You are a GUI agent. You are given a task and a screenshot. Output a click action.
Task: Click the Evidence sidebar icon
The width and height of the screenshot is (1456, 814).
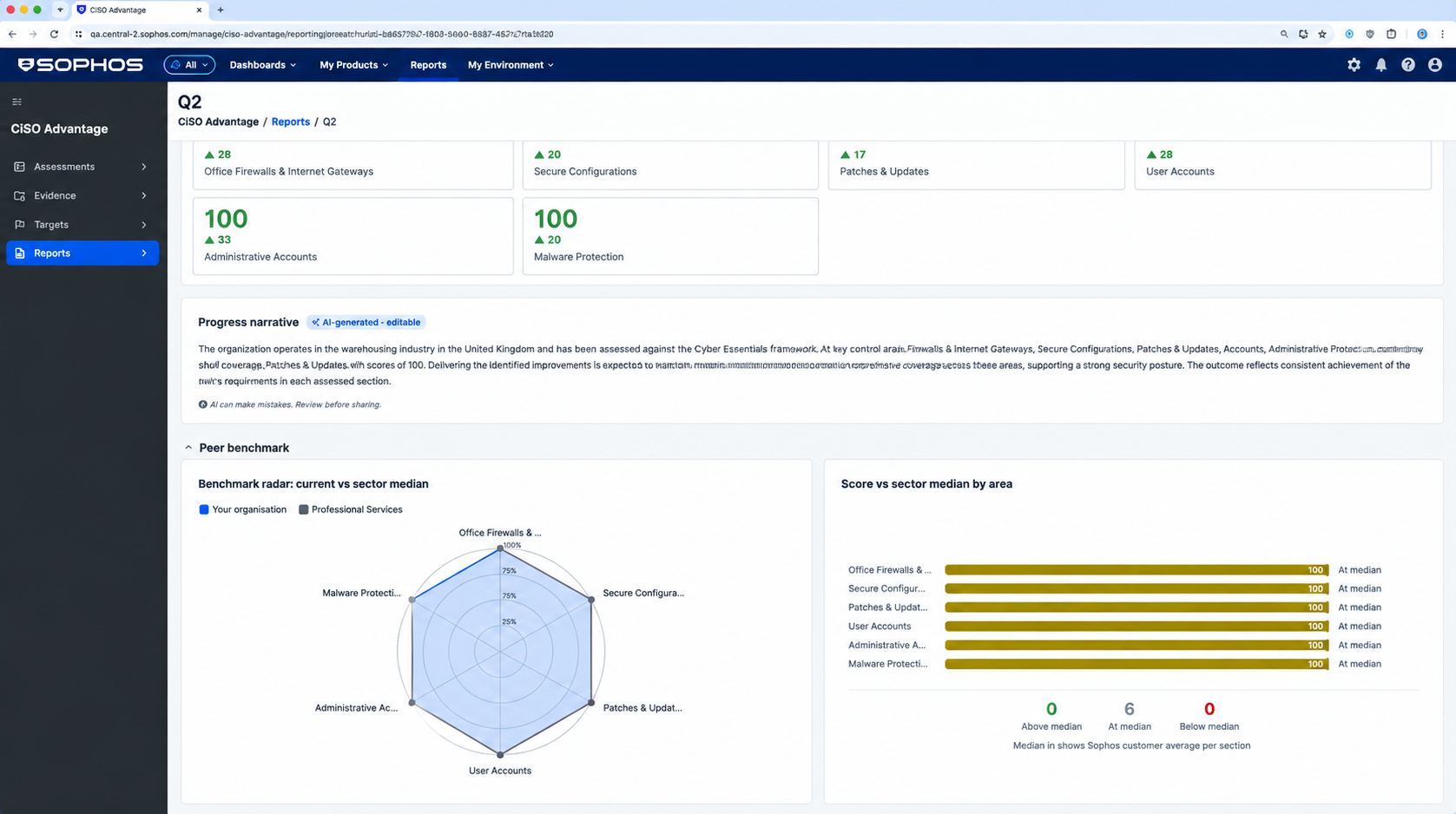pos(19,195)
